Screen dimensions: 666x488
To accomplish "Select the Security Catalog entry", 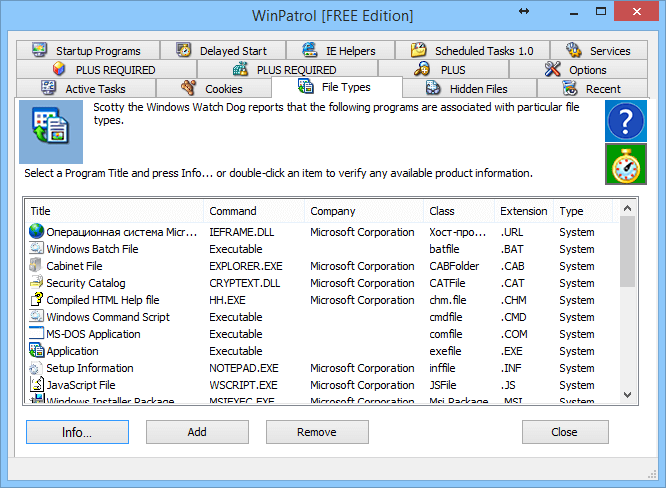I will click(x=322, y=283).
